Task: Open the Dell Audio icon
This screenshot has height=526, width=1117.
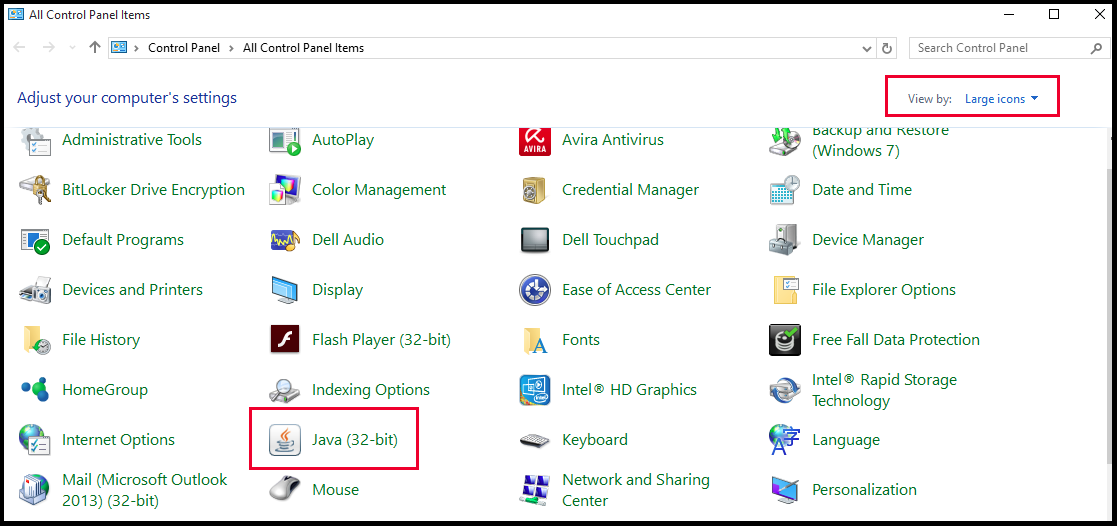Action: [x=285, y=240]
